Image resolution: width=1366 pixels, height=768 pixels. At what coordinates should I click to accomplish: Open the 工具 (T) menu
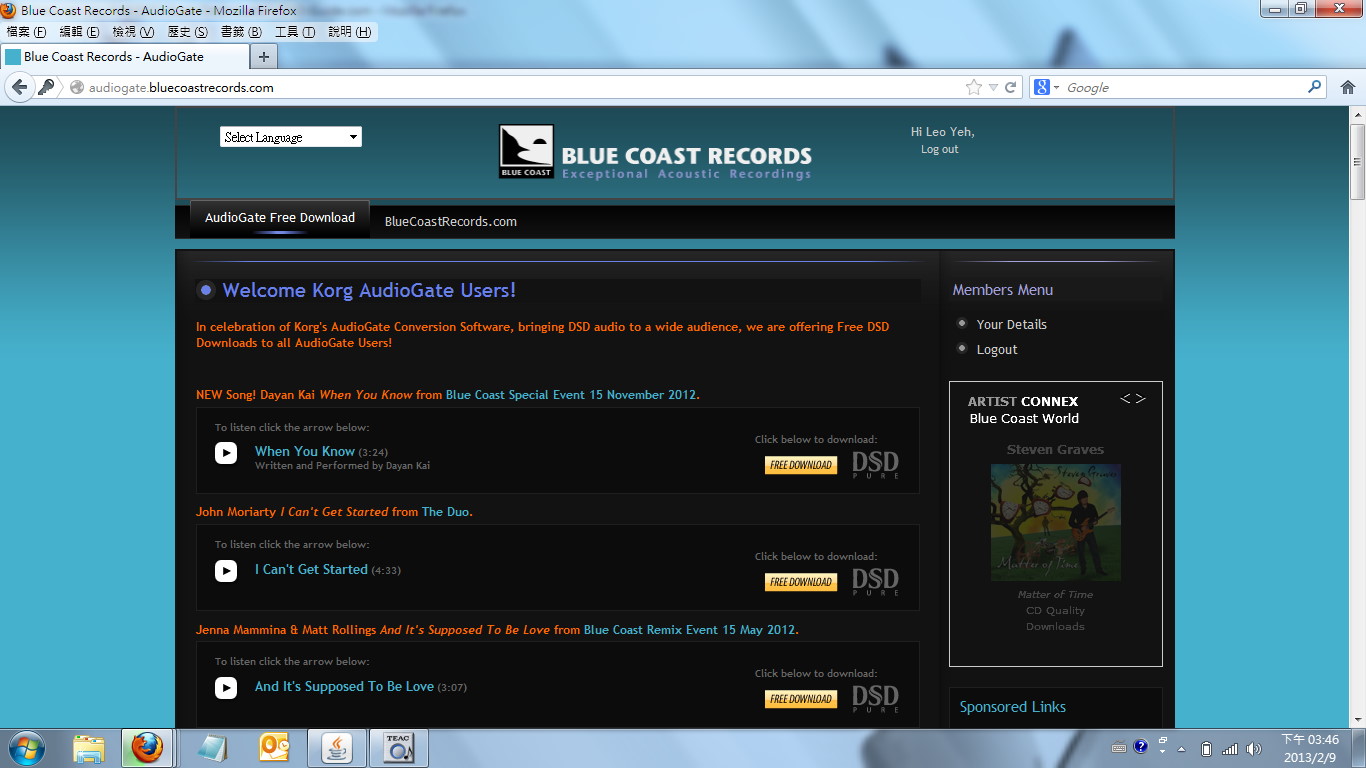click(295, 32)
